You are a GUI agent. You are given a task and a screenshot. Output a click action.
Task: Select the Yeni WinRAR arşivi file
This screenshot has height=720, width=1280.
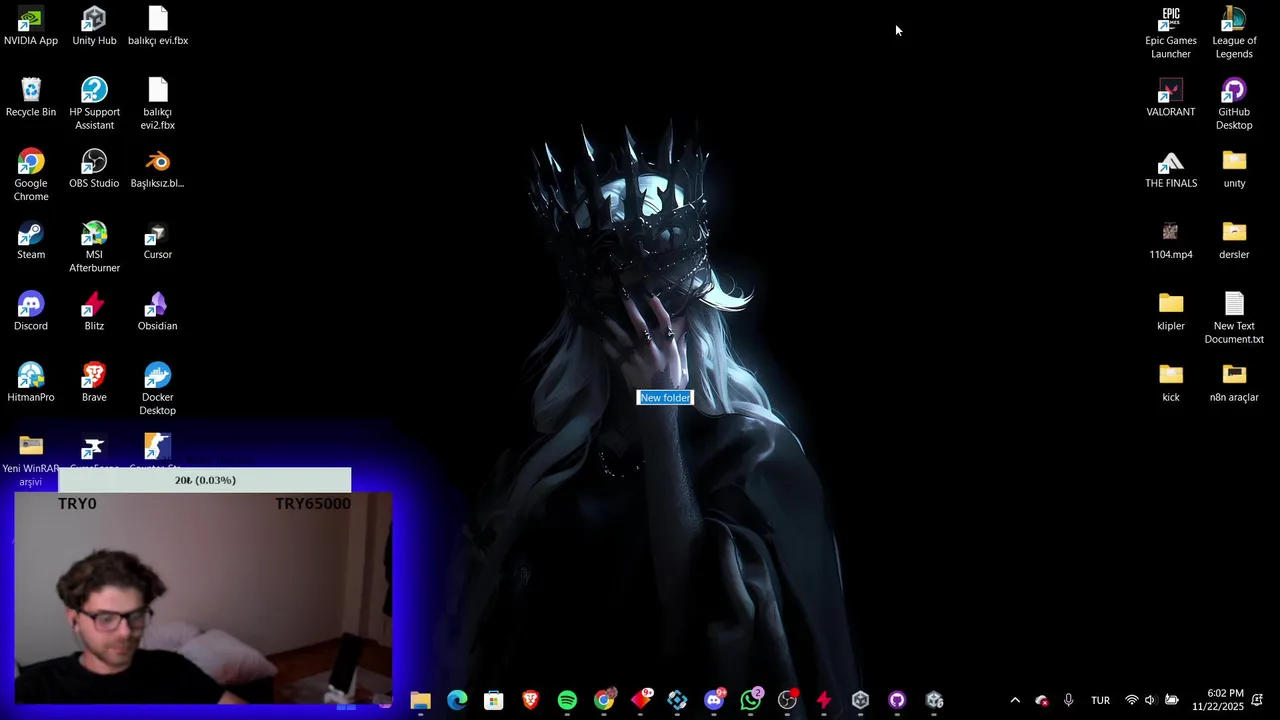click(31, 460)
